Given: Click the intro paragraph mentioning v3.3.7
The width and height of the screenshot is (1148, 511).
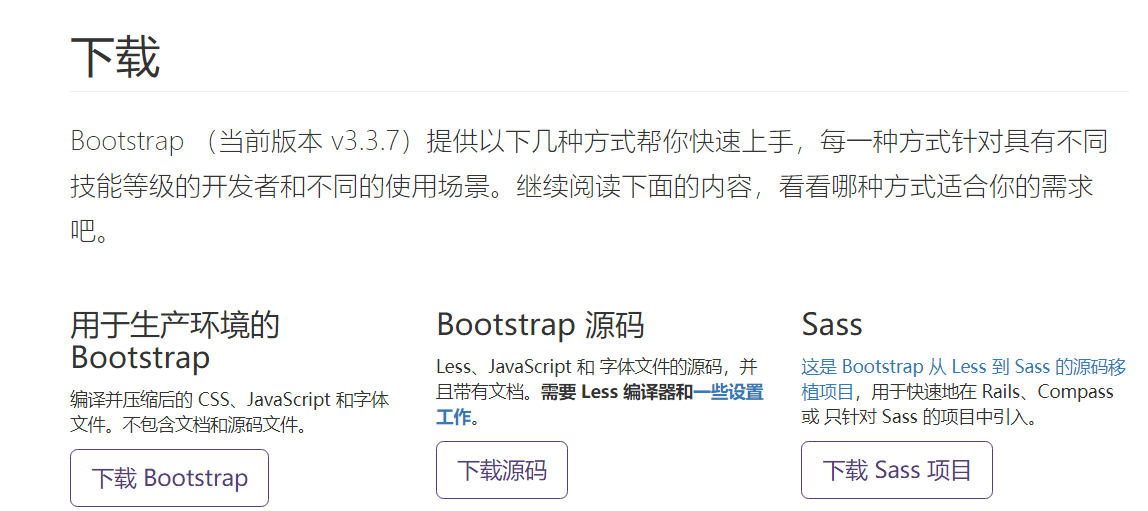Looking at the screenshot, I should point(589,187).
